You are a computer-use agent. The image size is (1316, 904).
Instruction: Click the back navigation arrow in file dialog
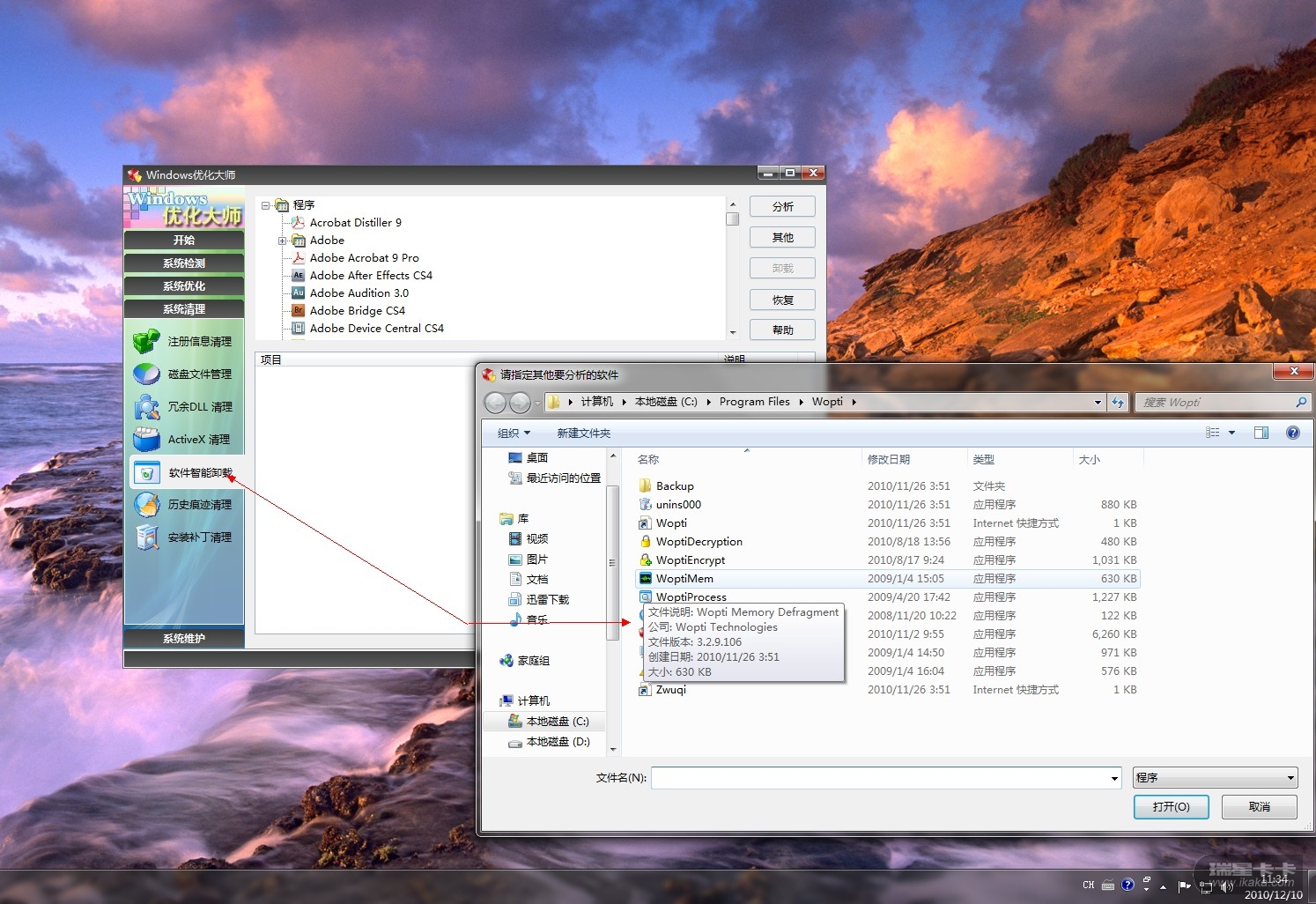pyautogui.click(x=496, y=403)
